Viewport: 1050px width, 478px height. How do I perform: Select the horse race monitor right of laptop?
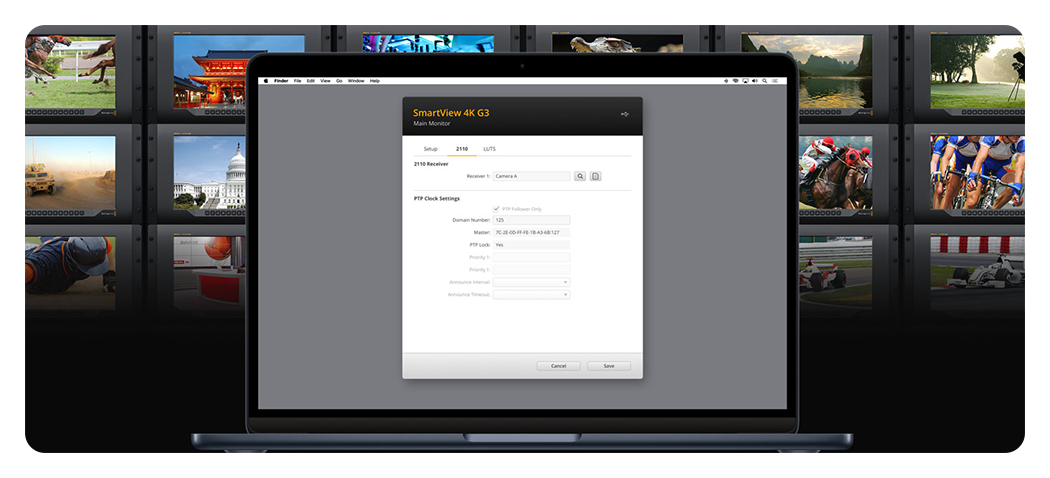pos(836,172)
